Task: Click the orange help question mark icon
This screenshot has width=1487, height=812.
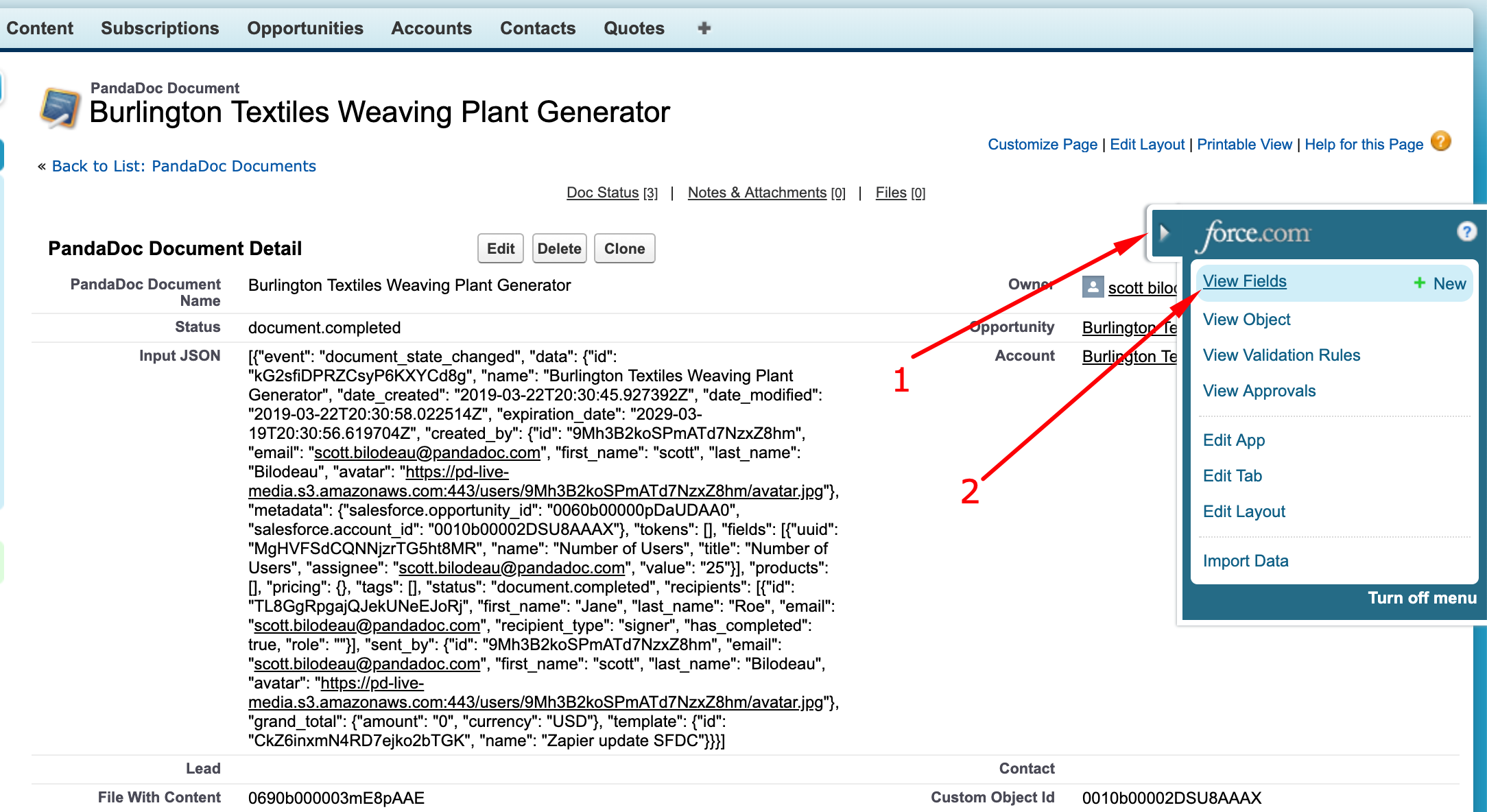Action: coord(1440,141)
